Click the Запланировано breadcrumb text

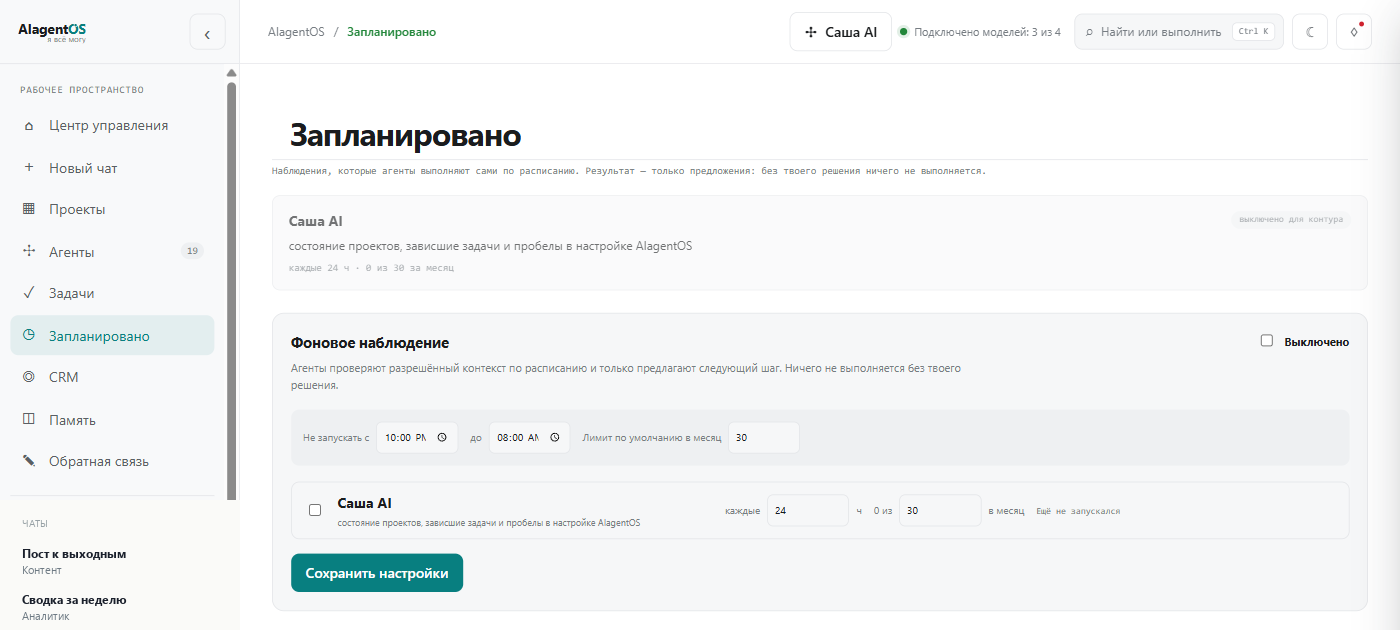[x=391, y=32]
